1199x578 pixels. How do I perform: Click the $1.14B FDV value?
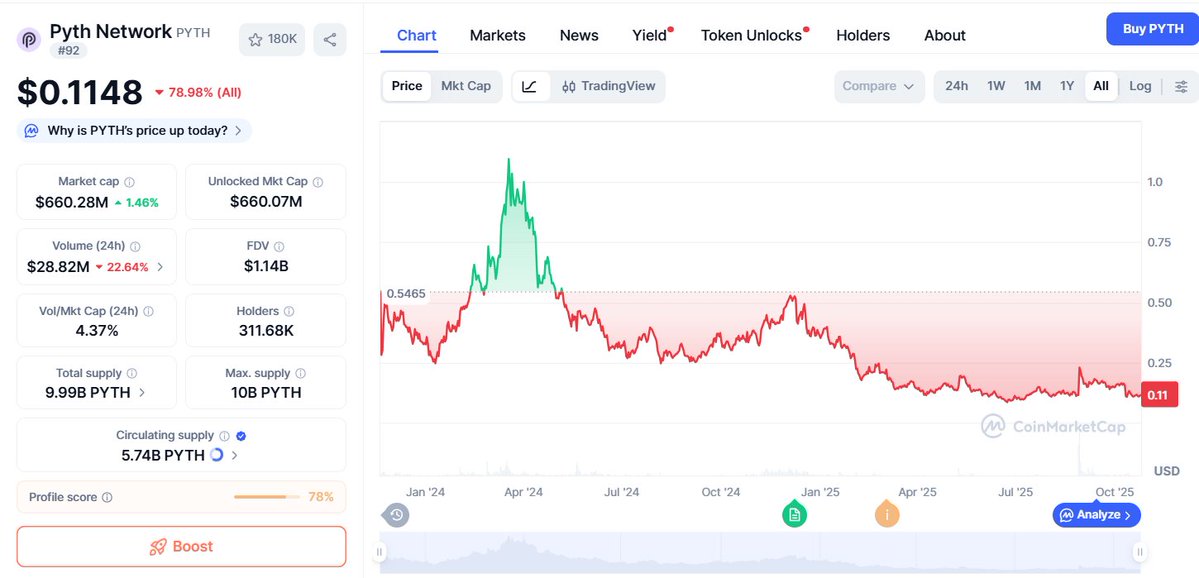[x=266, y=267]
